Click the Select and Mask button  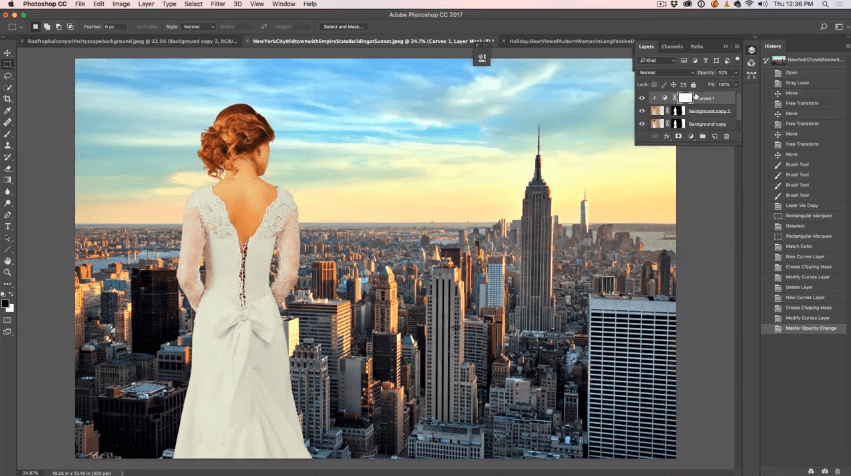343,27
